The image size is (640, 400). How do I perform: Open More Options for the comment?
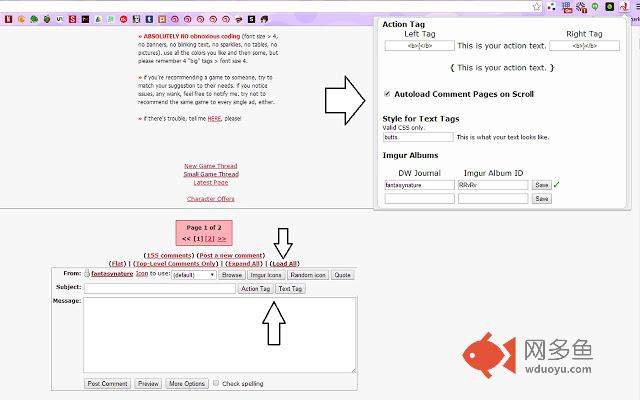pos(187,384)
